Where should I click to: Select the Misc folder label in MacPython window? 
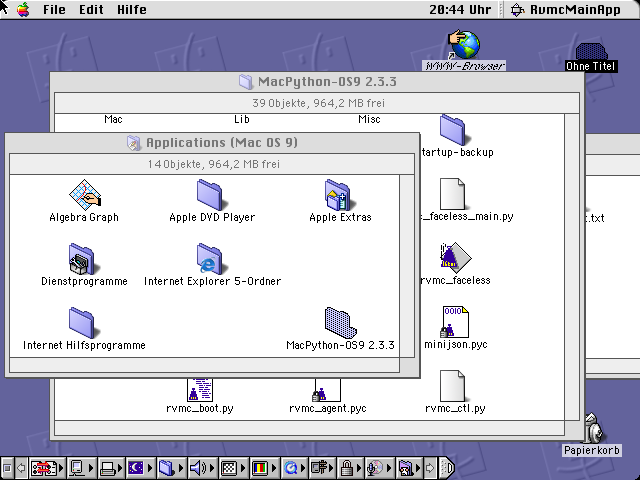[369, 119]
